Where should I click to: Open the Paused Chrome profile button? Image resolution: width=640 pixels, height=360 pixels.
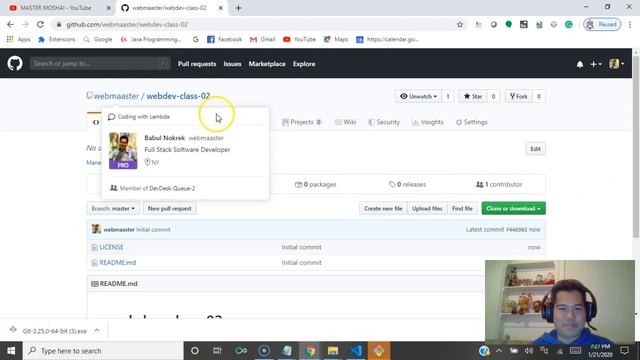pos(602,24)
